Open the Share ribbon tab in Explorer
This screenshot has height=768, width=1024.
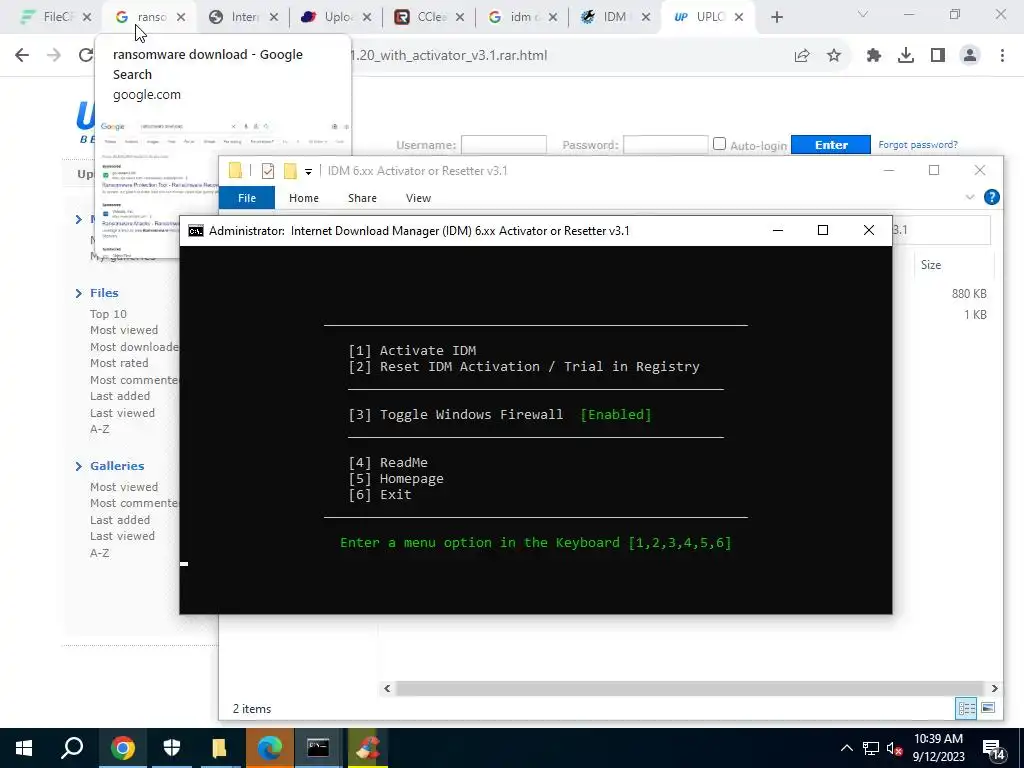pos(362,198)
